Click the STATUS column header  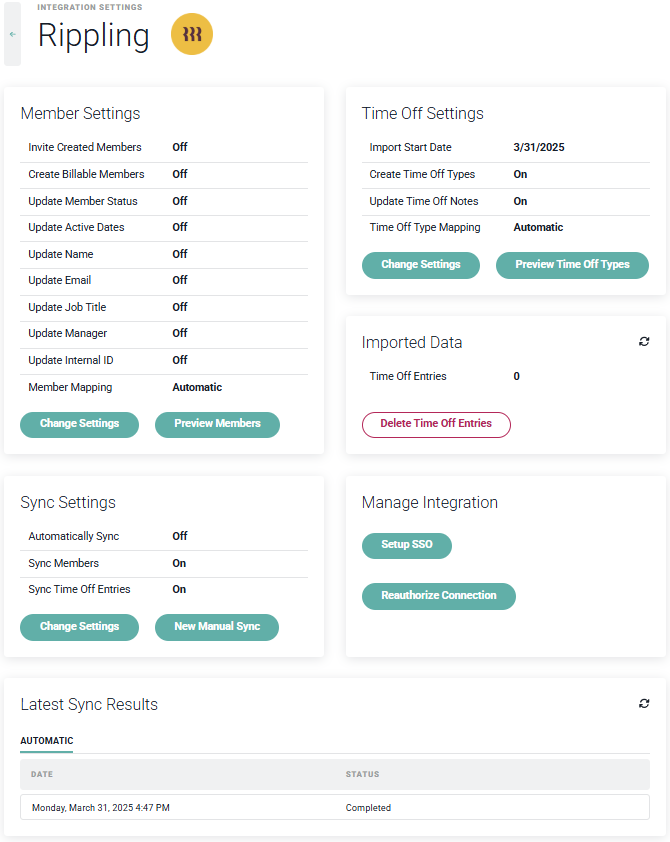[362, 774]
